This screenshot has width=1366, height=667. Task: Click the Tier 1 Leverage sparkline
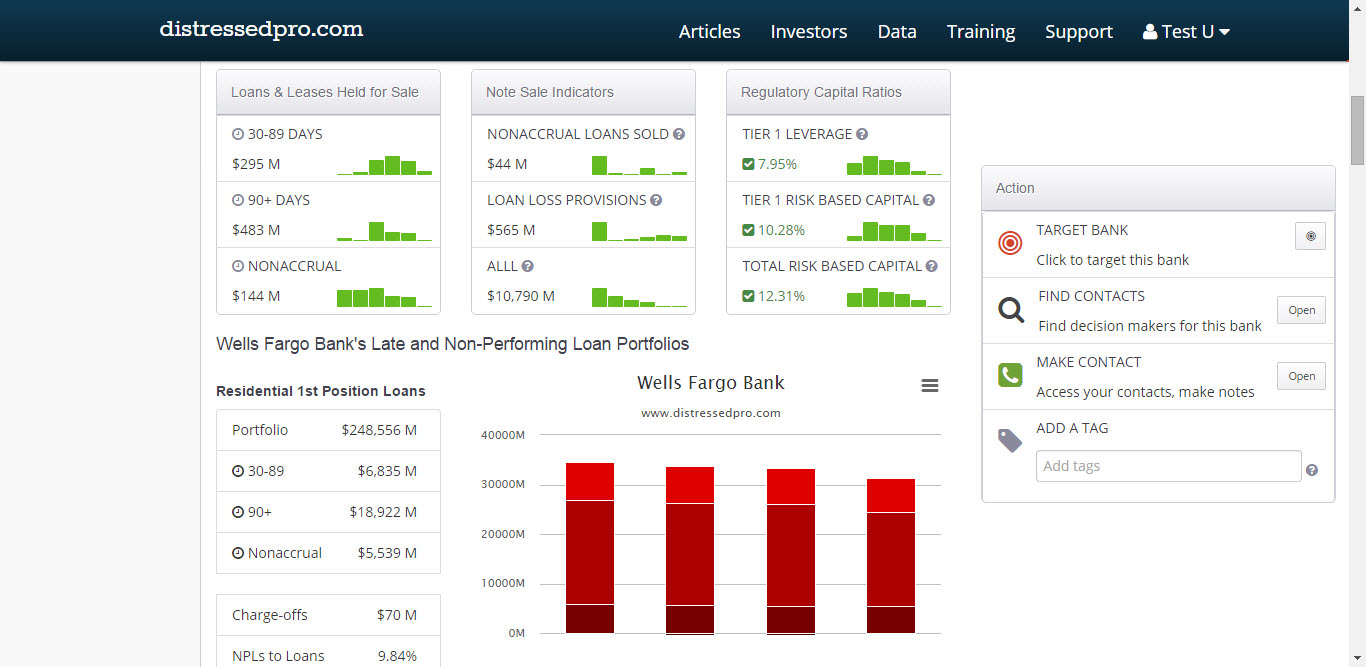895,165
